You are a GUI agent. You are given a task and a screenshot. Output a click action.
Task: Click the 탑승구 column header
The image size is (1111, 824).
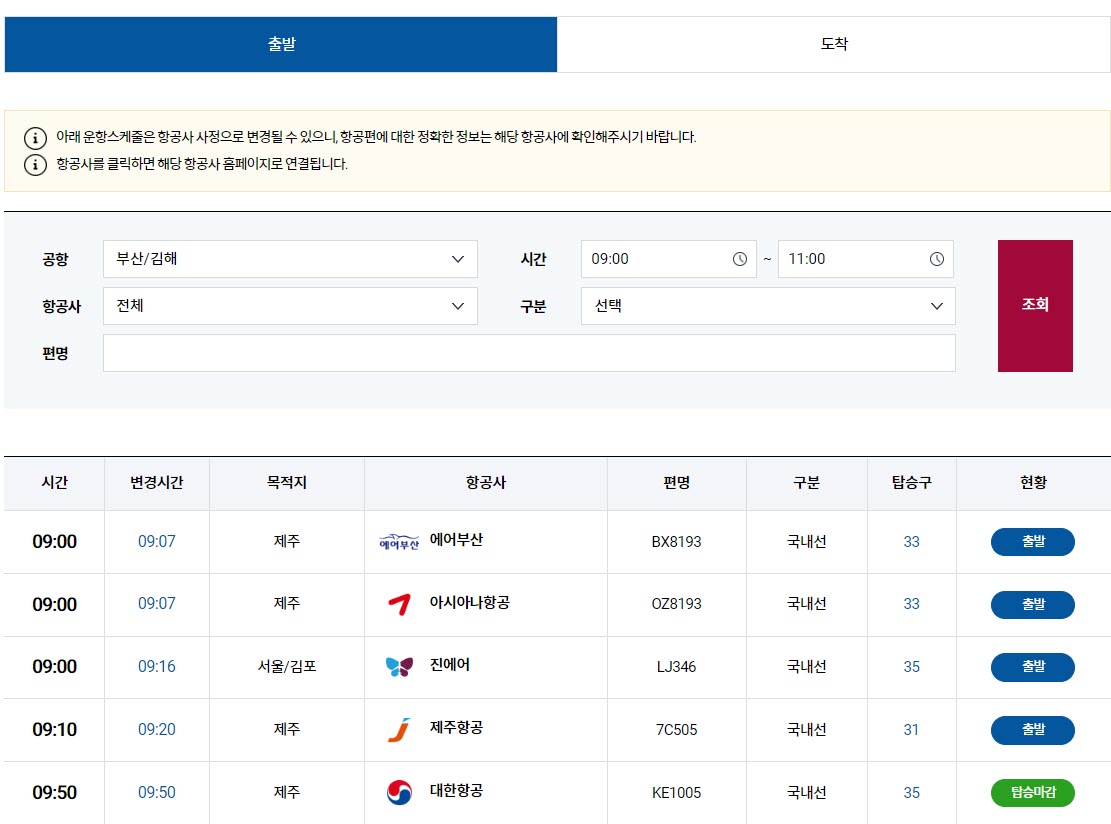pos(911,482)
